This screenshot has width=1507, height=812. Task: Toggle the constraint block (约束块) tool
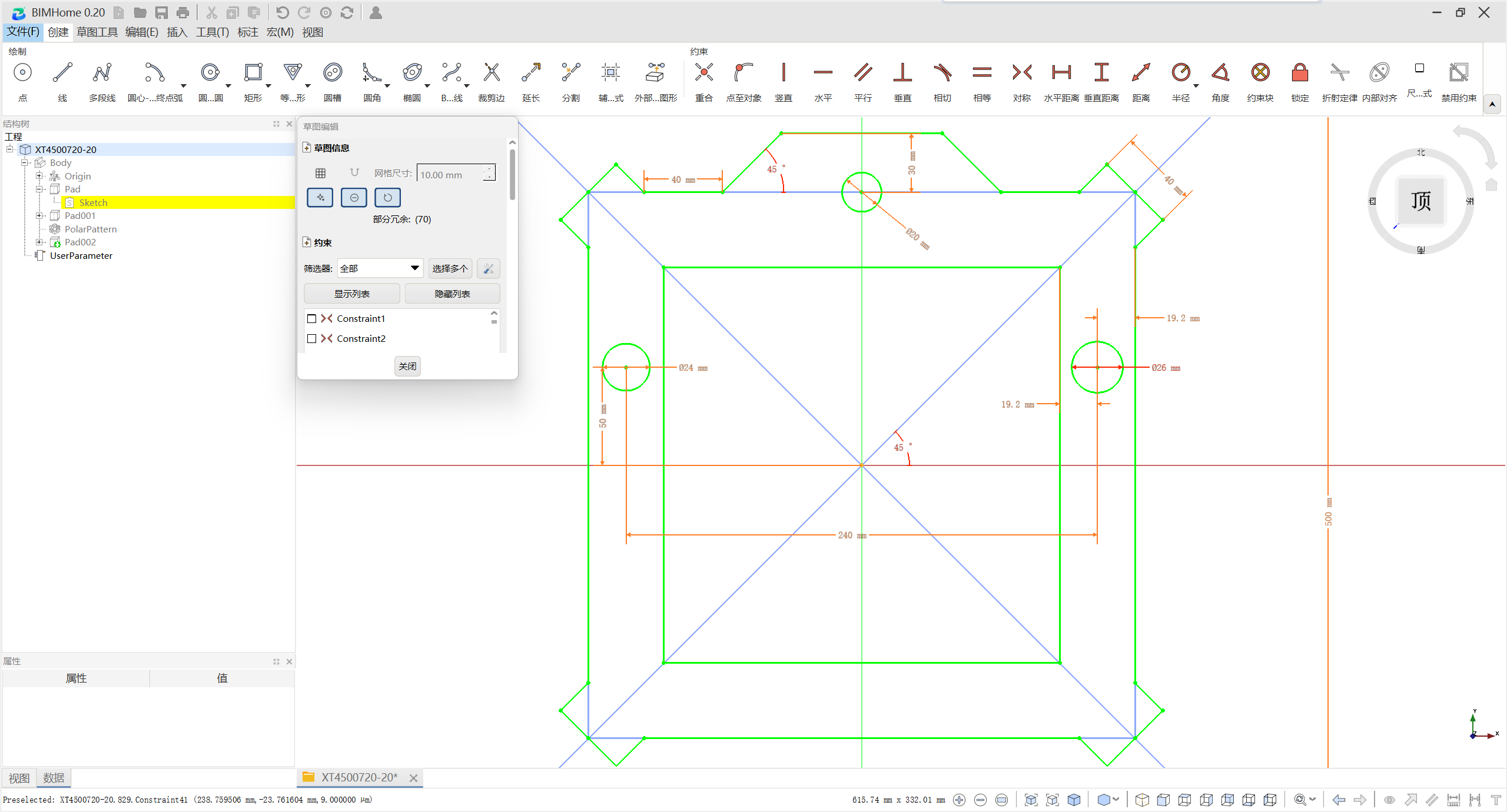coord(1260,81)
